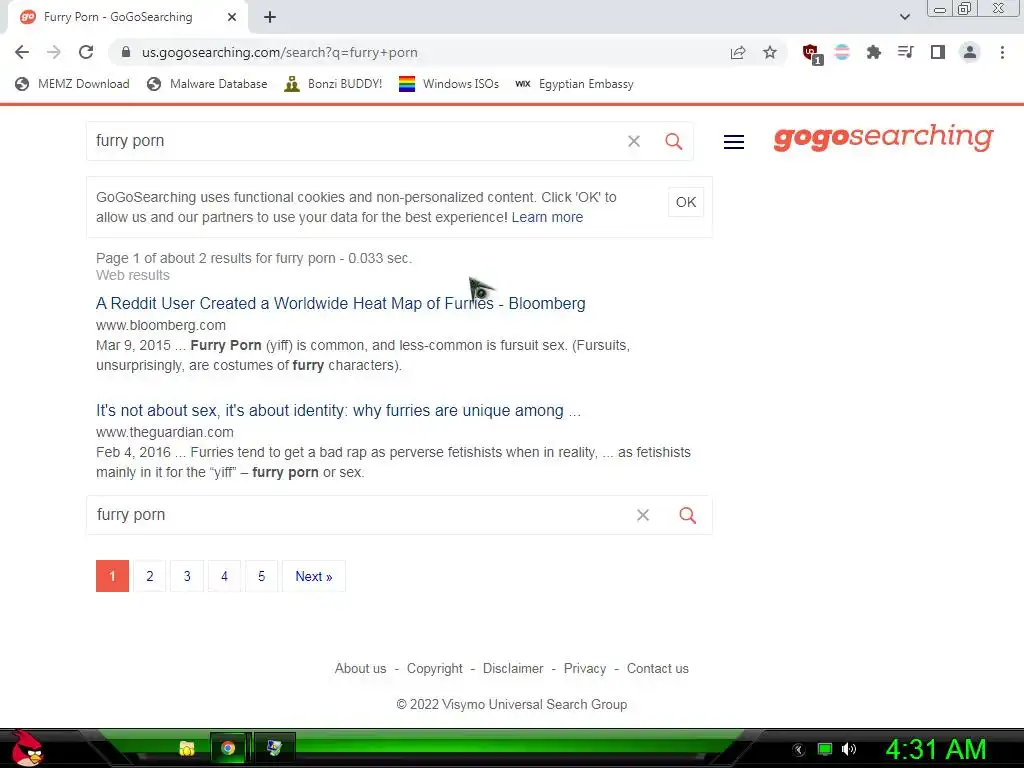Image resolution: width=1024 pixels, height=768 pixels.
Task: Open the Egyptian Embassy bookmark
Action: coord(574,84)
